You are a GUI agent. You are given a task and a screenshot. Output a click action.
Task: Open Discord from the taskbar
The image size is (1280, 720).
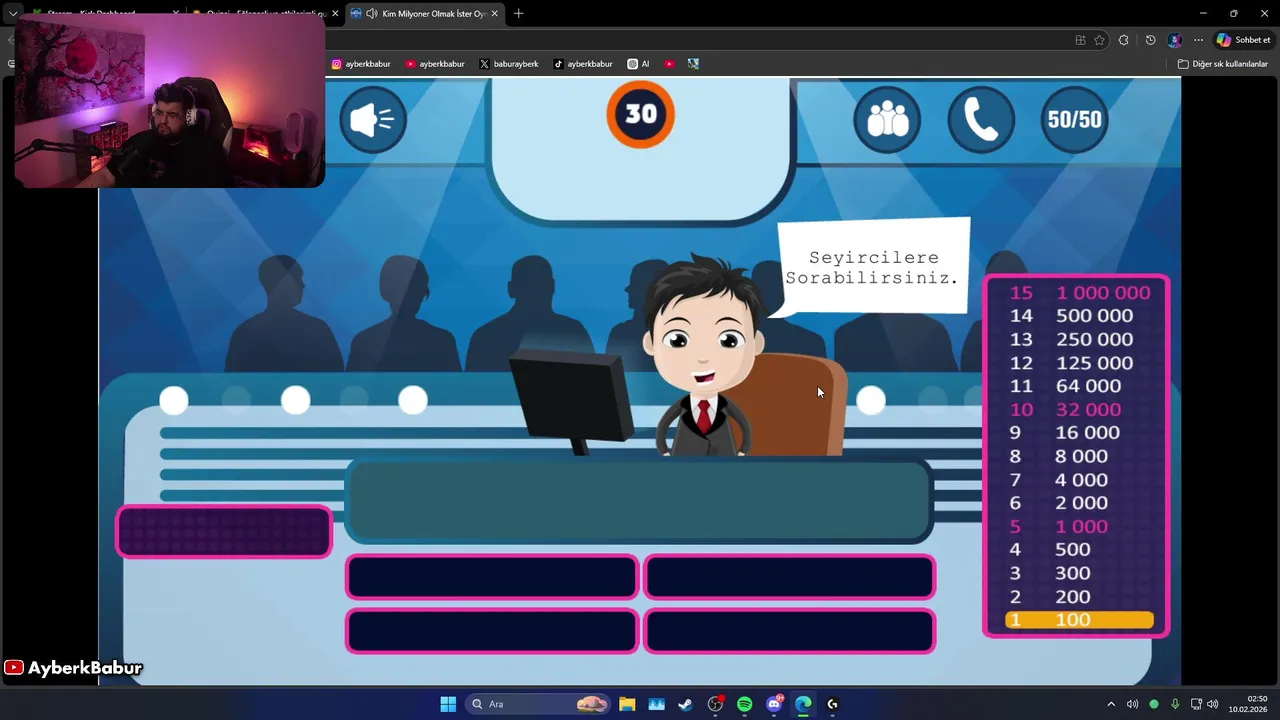[x=774, y=704]
